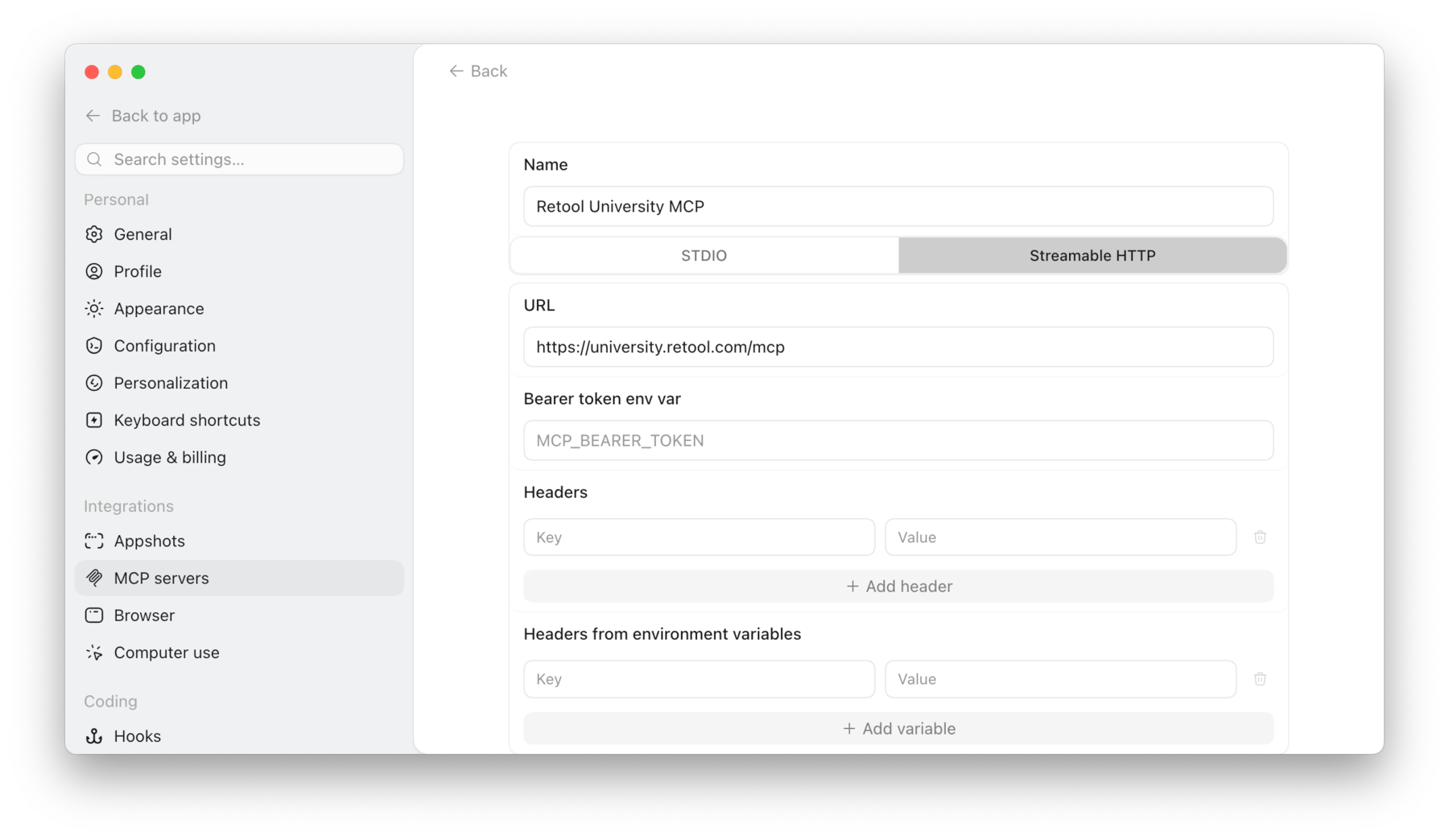Select MCP servers in sidebar
Image resolution: width=1449 pixels, height=840 pixels.
pos(239,578)
